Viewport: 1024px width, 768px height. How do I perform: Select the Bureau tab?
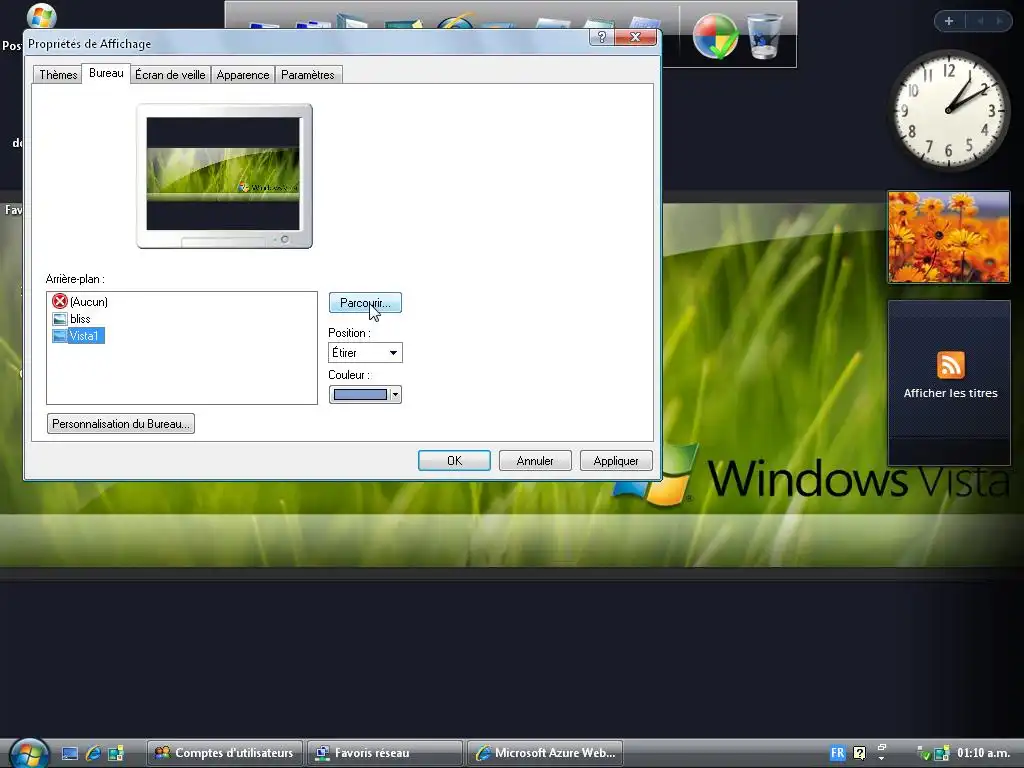click(106, 73)
